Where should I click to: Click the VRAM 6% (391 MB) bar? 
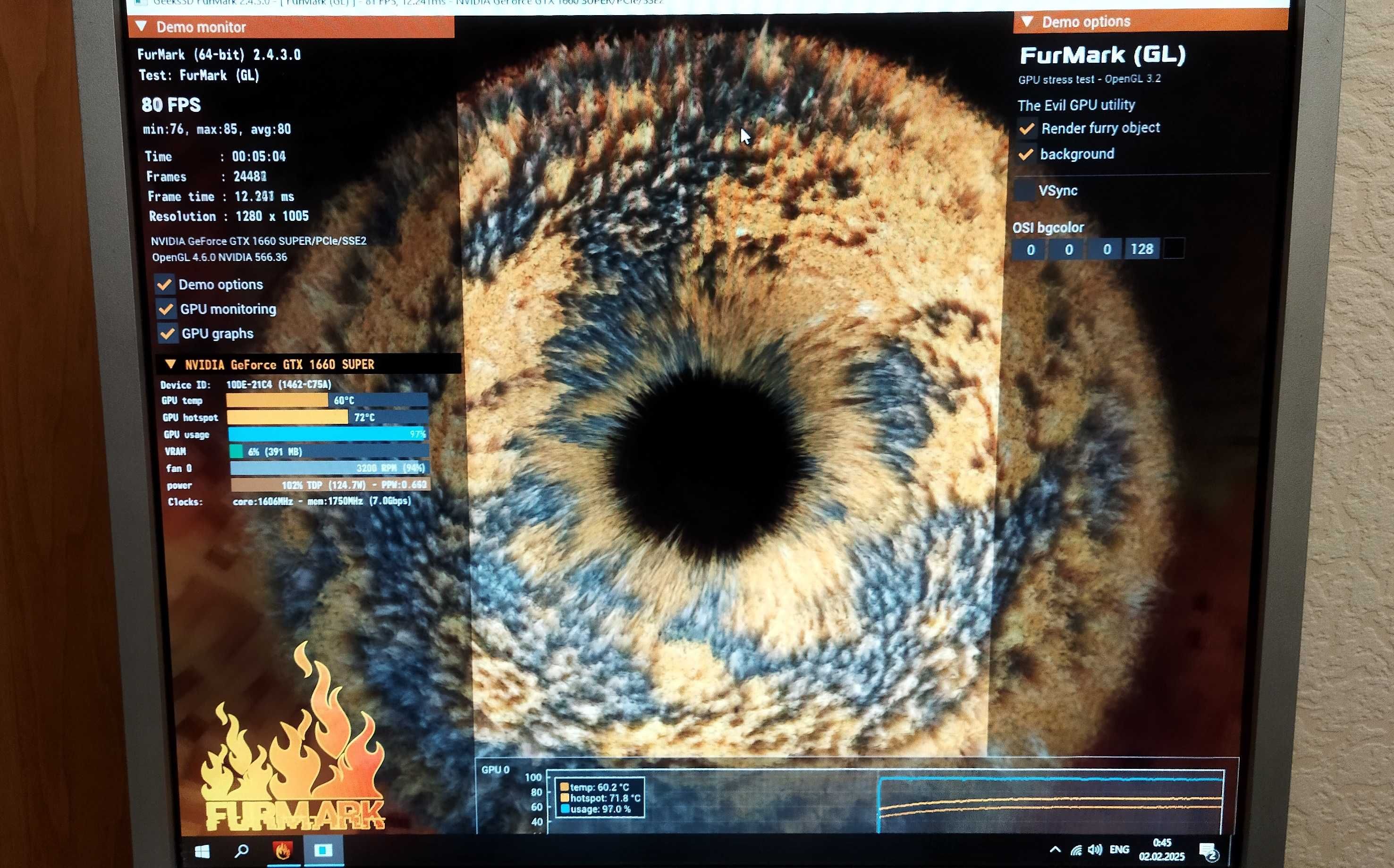(x=329, y=451)
